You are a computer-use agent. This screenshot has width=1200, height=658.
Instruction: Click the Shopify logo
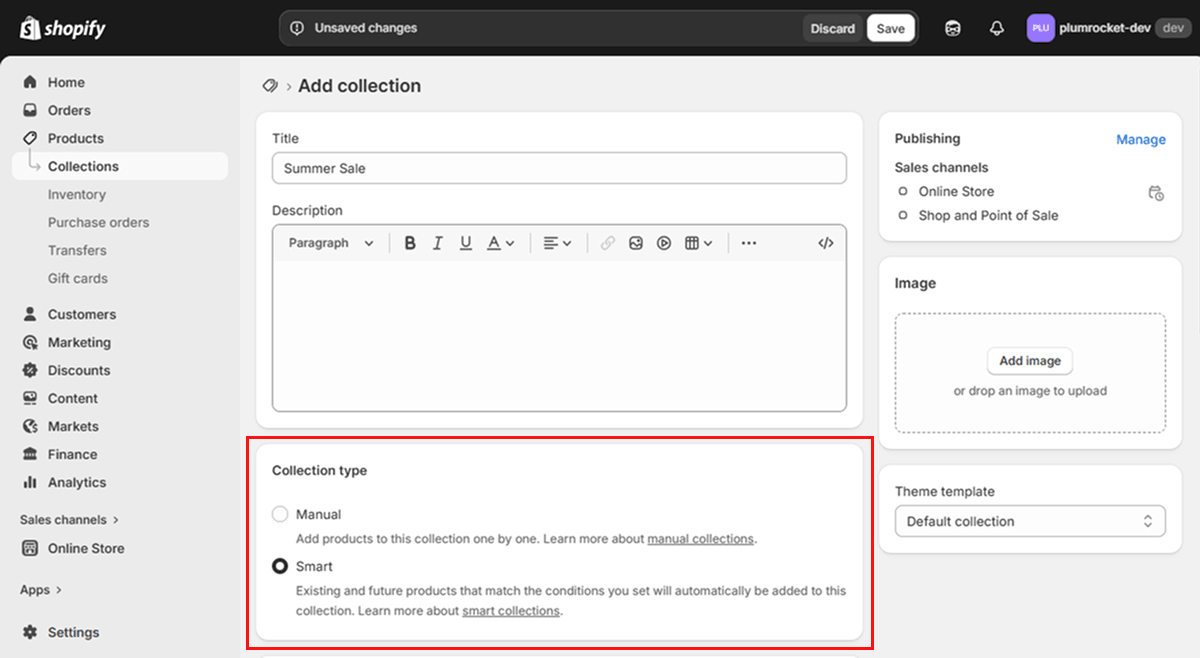(62, 28)
